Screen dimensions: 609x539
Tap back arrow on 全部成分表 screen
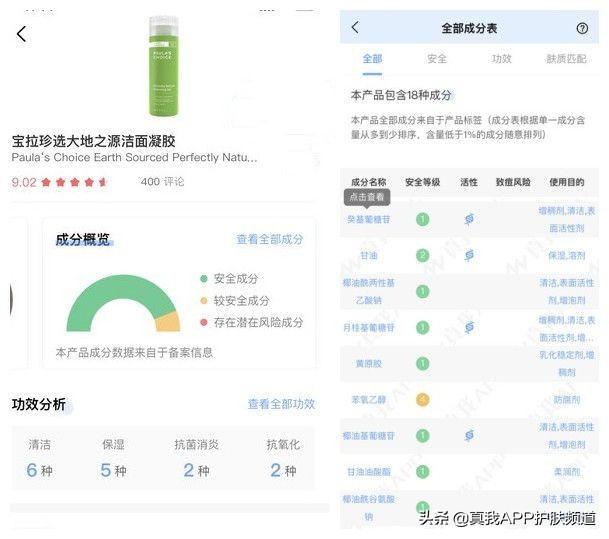pos(355,27)
